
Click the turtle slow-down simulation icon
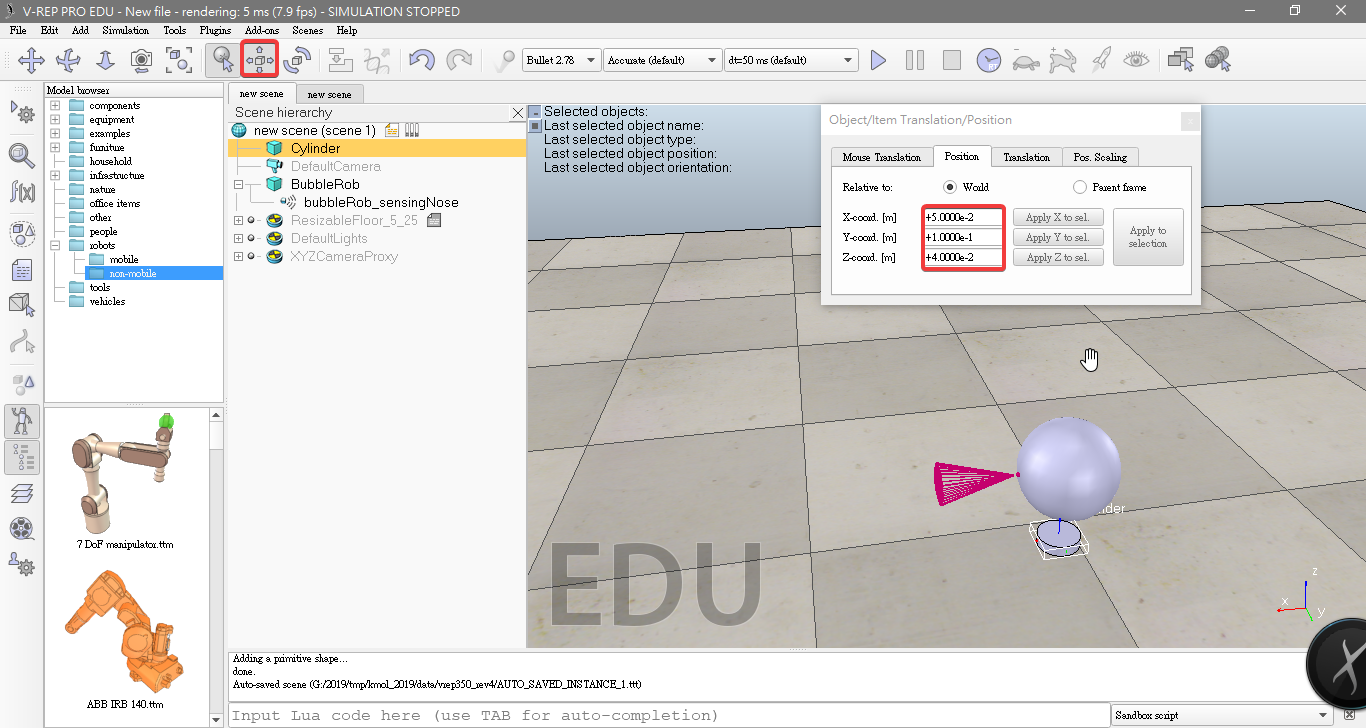[1025, 60]
